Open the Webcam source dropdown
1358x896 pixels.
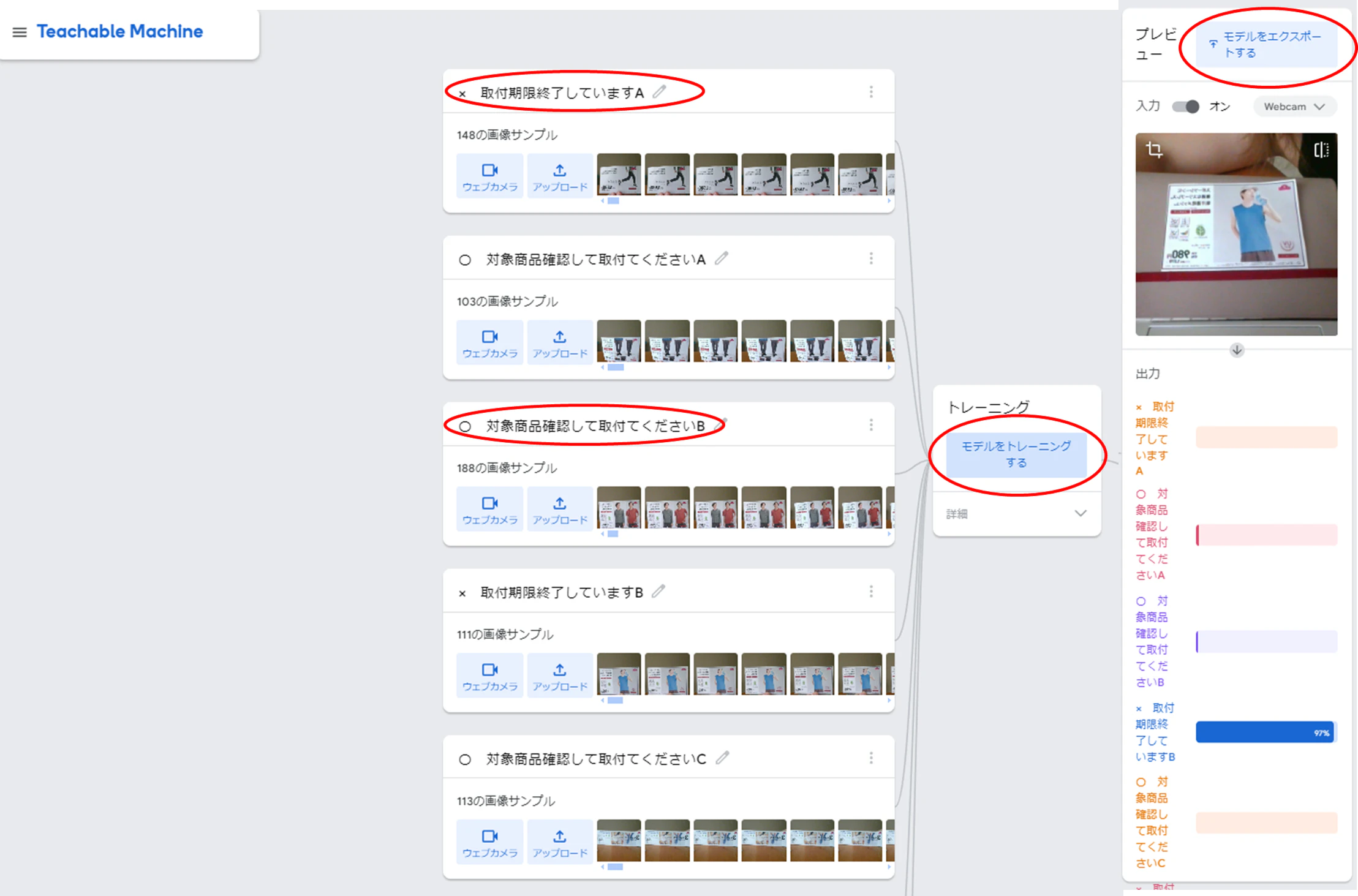pyautogui.click(x=1294, y=107)
